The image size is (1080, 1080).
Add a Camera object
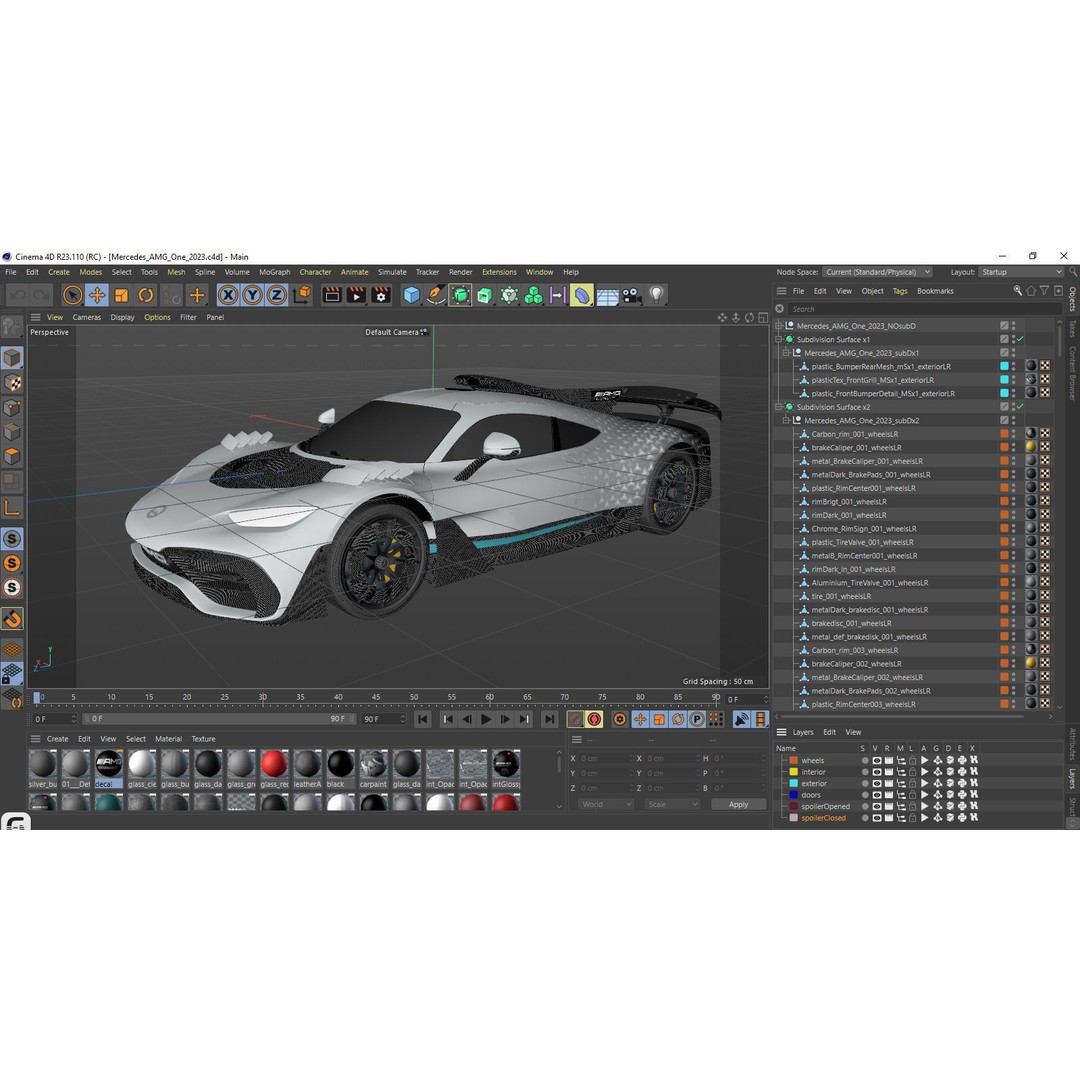631,295
